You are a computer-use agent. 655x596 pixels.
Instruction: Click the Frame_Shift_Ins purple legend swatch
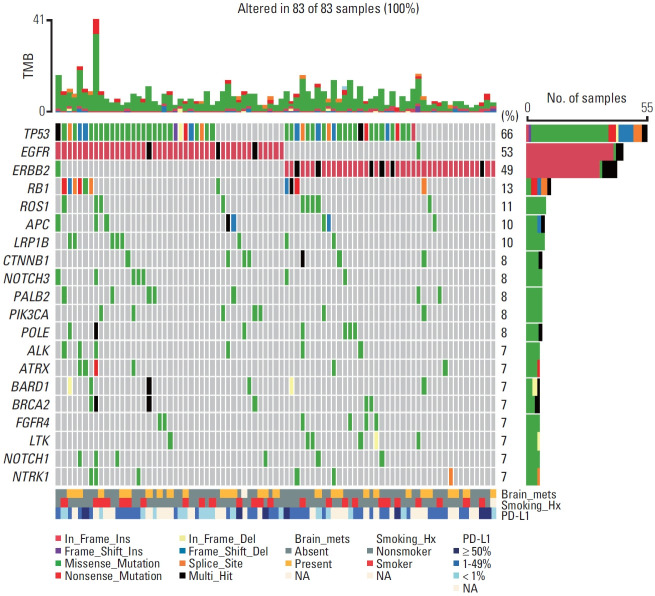tap(58, 551)
